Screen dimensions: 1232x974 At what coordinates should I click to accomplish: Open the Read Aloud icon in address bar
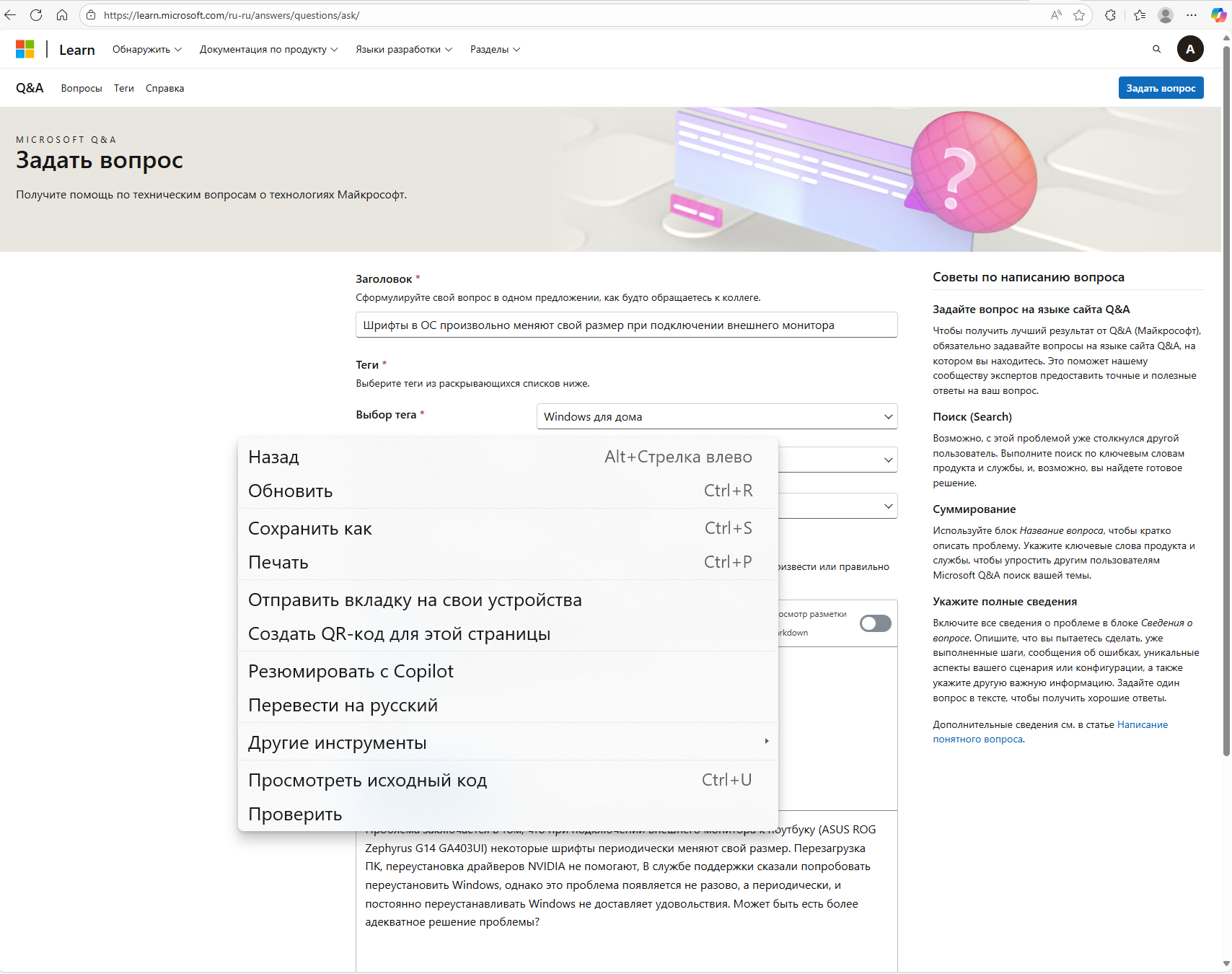1056,15
